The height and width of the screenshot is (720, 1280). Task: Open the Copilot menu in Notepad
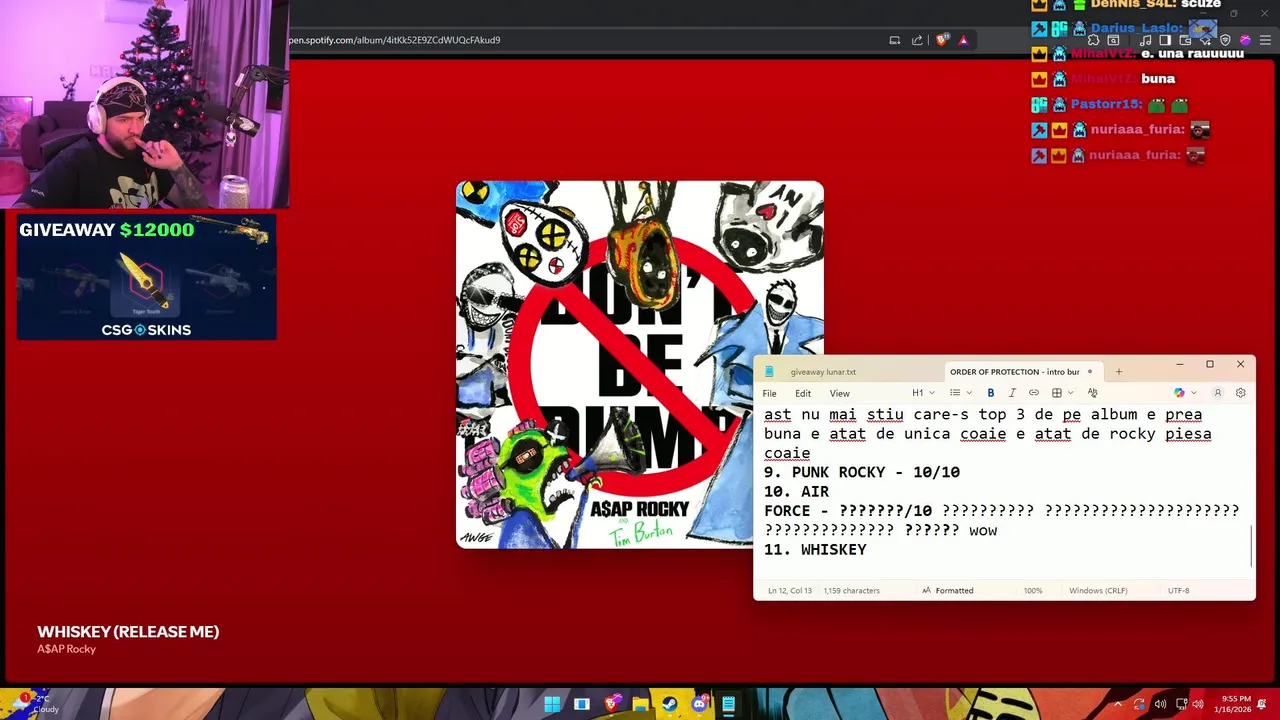pos(1184,393)
